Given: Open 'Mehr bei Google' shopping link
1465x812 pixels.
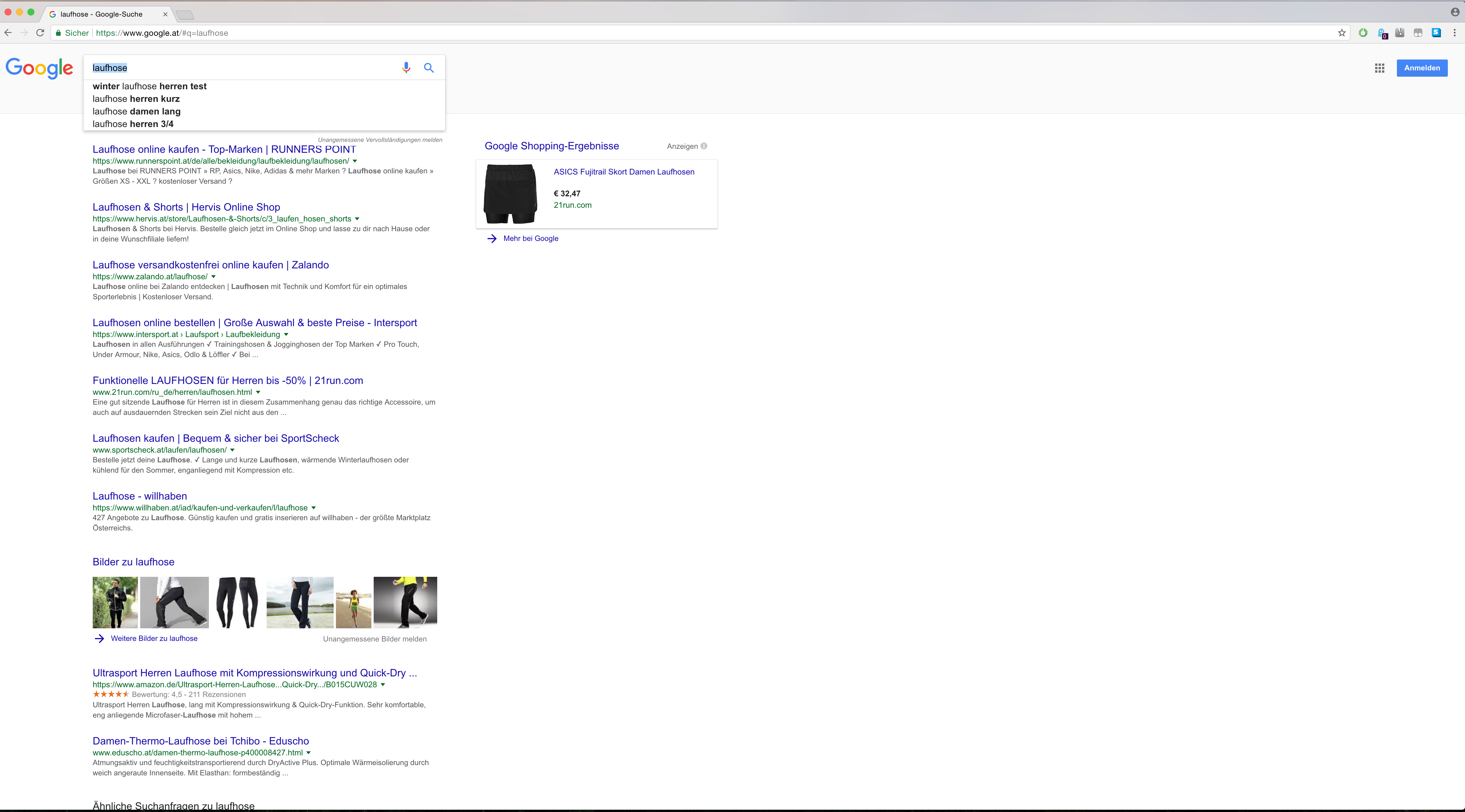Looking at the screenshot, I should tap(530, 239).
